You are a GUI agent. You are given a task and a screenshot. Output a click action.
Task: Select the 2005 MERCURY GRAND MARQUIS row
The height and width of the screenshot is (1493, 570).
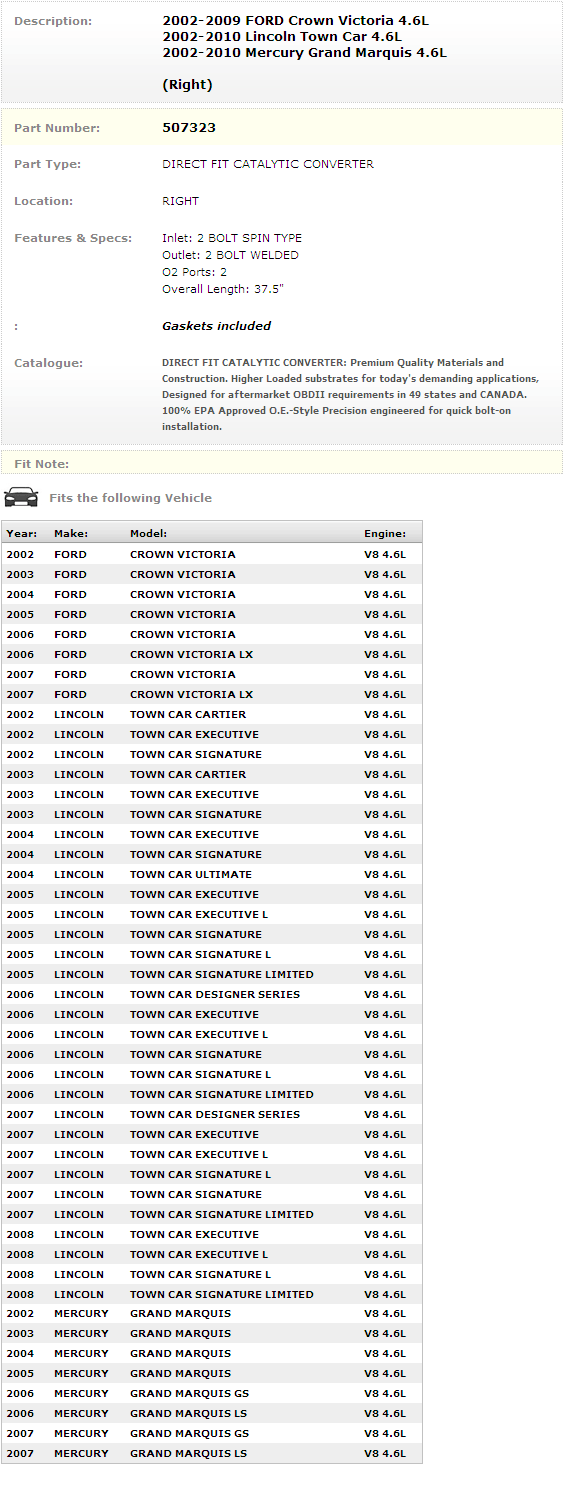tap(212, 1373)
